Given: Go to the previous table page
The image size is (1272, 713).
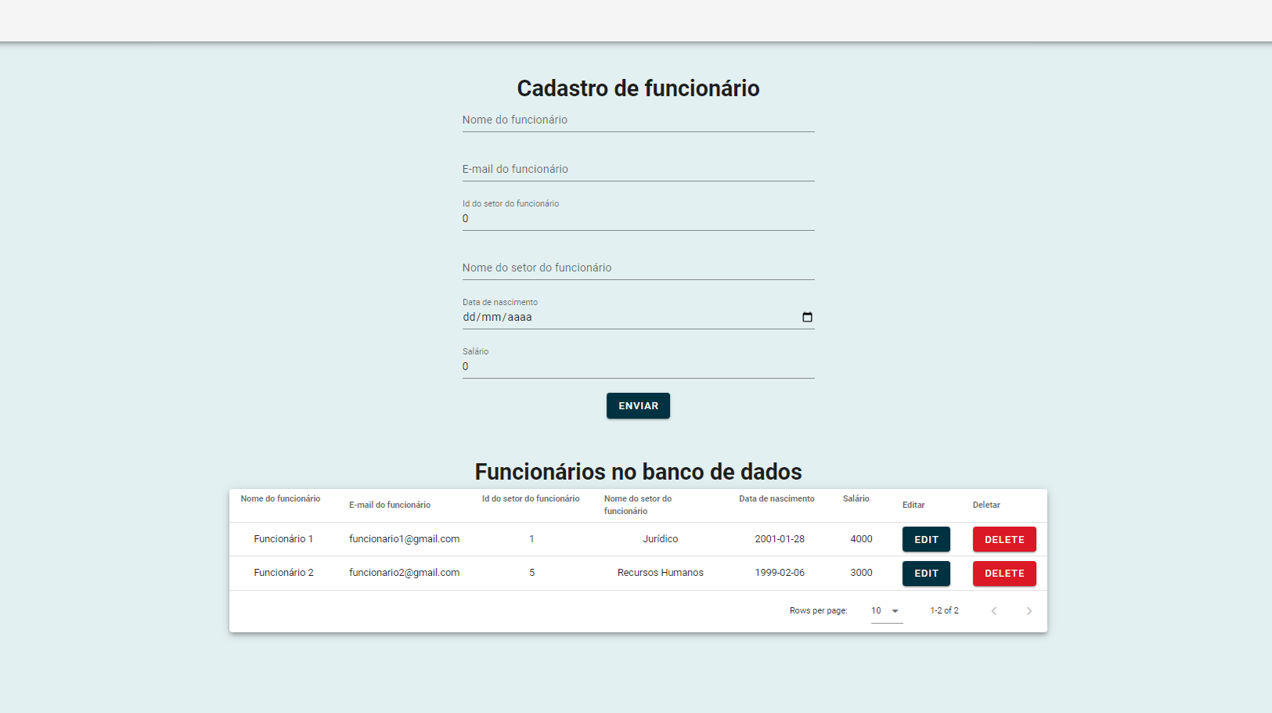Looking at the screenshot, I should [x=994, y=611].
